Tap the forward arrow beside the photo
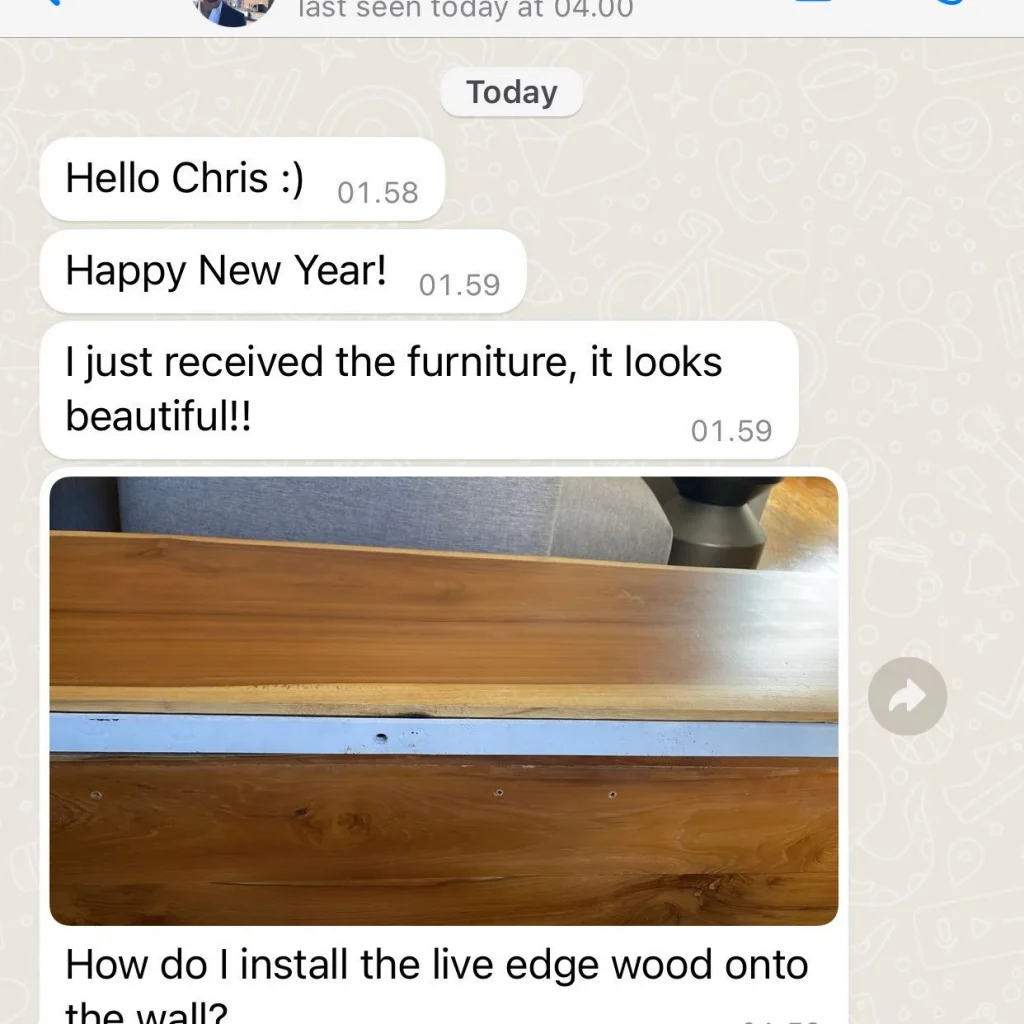The width and height of the screenshot is (1024, 1024). 907,696
